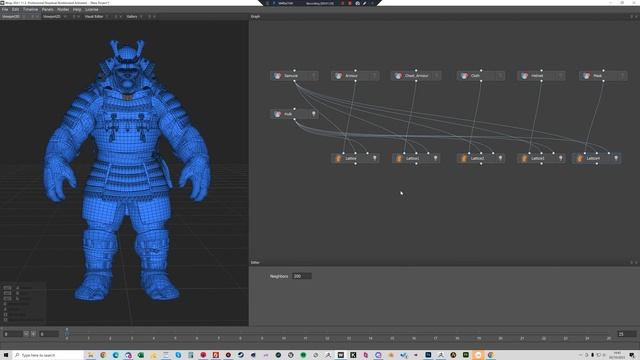Viewport: 640px width, 360px height.
Task: Toggle the Cloth node visibility lightbulb
Action: click(x=500, y=76)
